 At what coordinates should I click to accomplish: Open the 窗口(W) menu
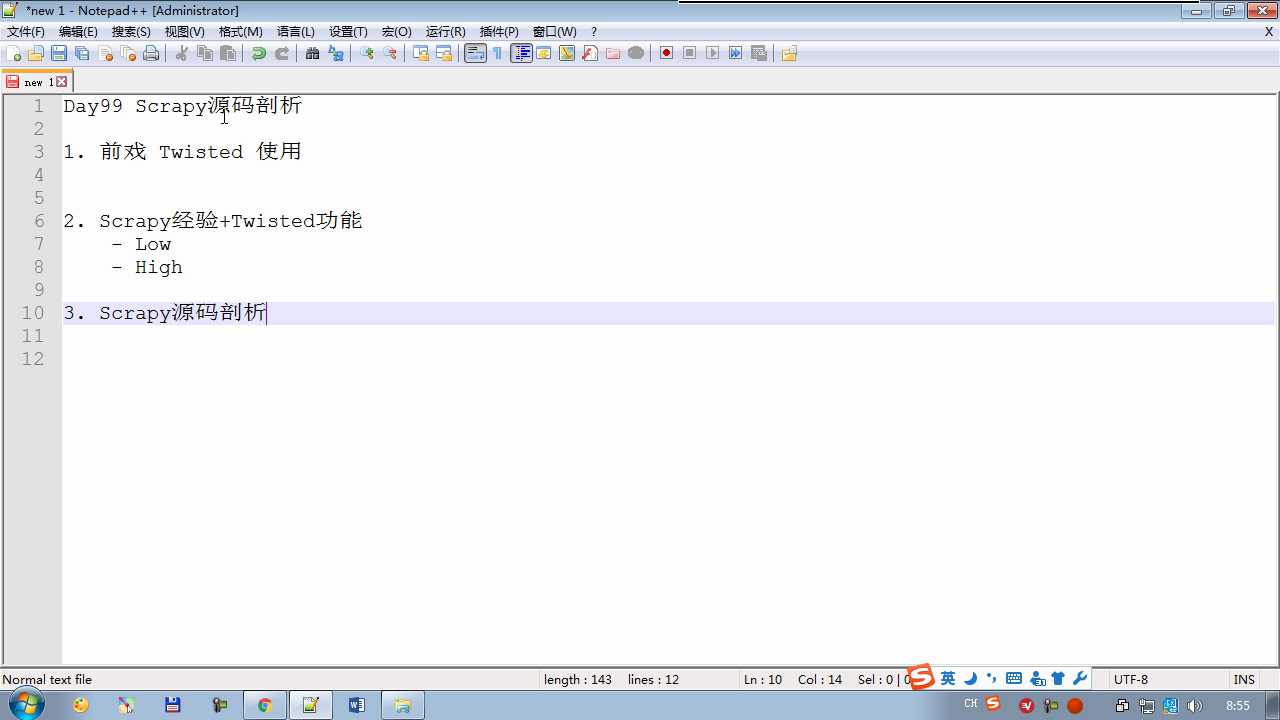point(555,32)
